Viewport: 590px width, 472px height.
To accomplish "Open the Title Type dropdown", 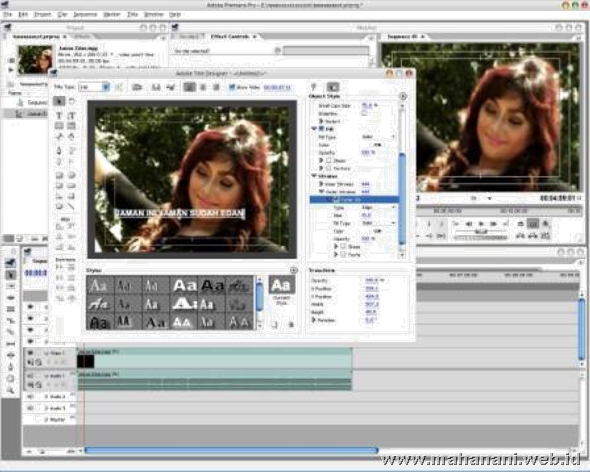I will (x=94, y=87).
